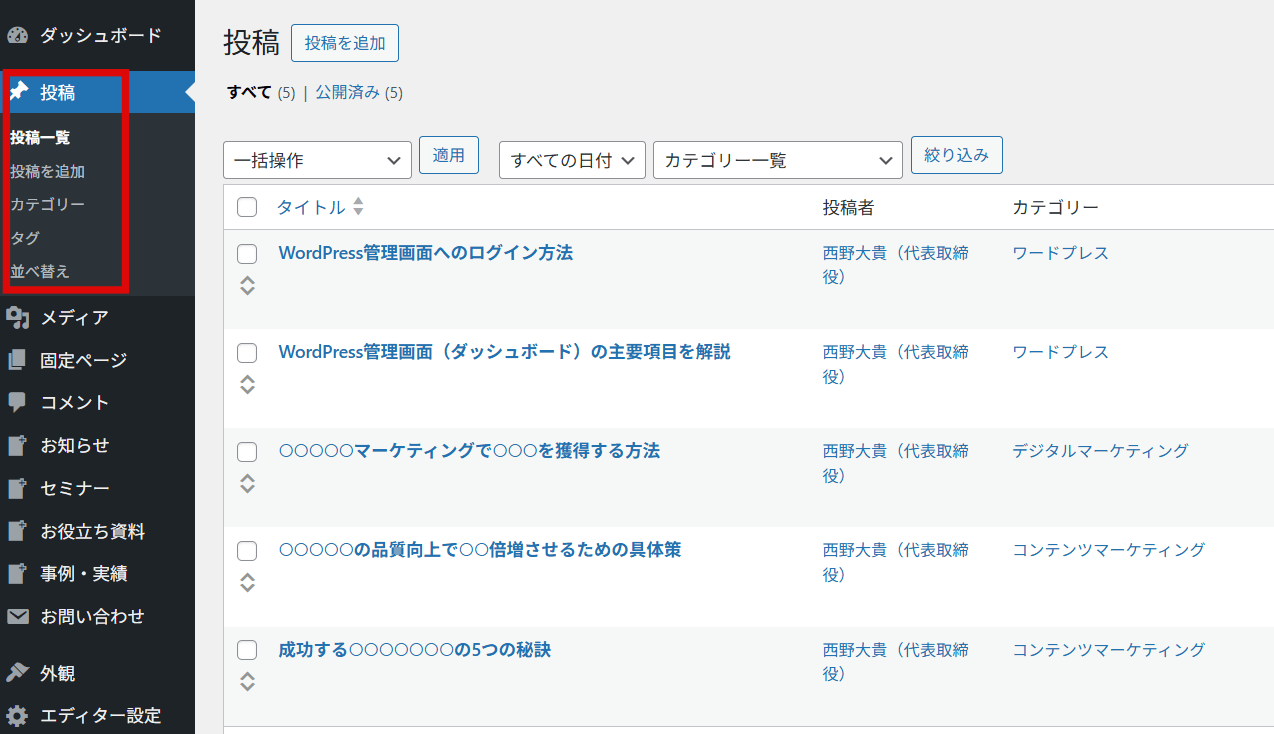Click the envelope icon for お問い合わせ
The height and width of the screenshot is (734, 1274).
point(18,616)
